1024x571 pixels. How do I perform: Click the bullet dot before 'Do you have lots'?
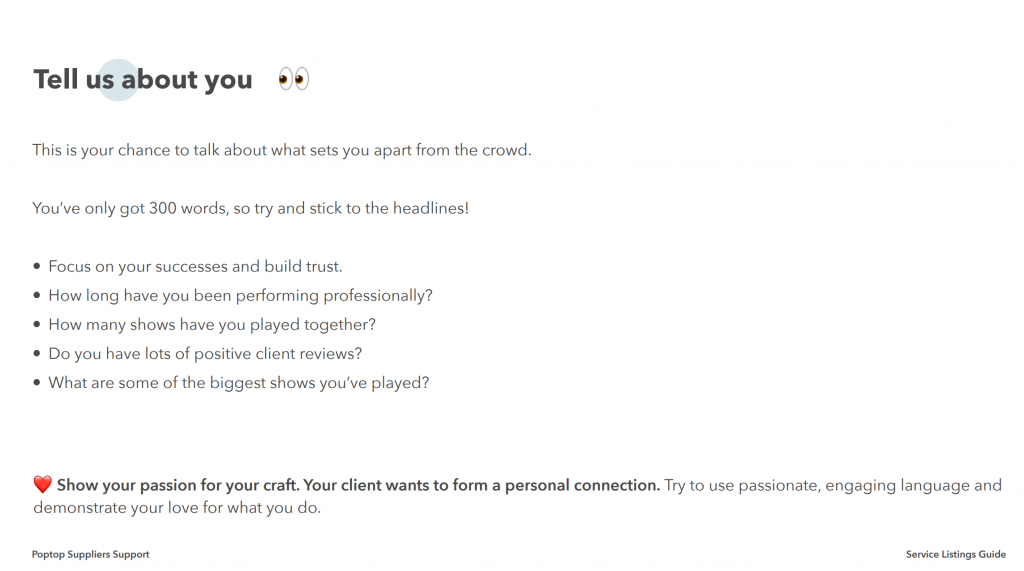coord(38,354)
